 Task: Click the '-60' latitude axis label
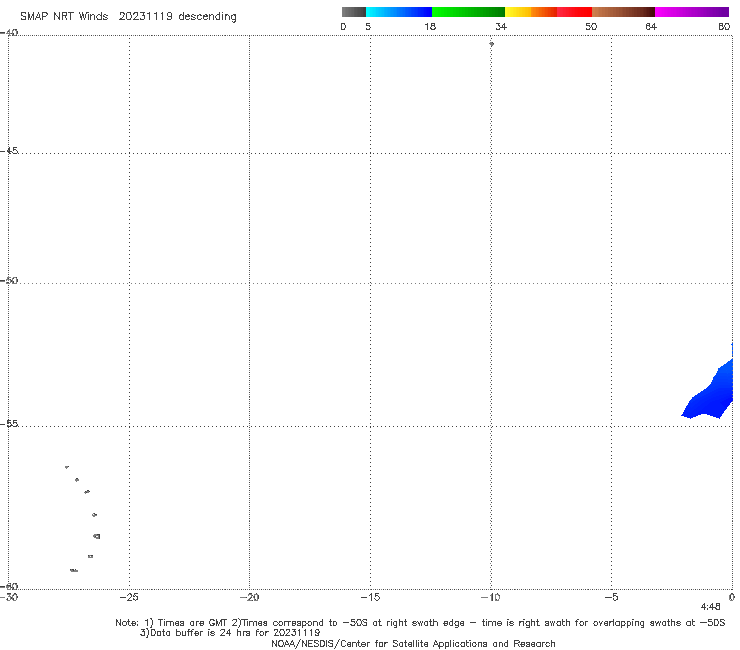[9, 586]
